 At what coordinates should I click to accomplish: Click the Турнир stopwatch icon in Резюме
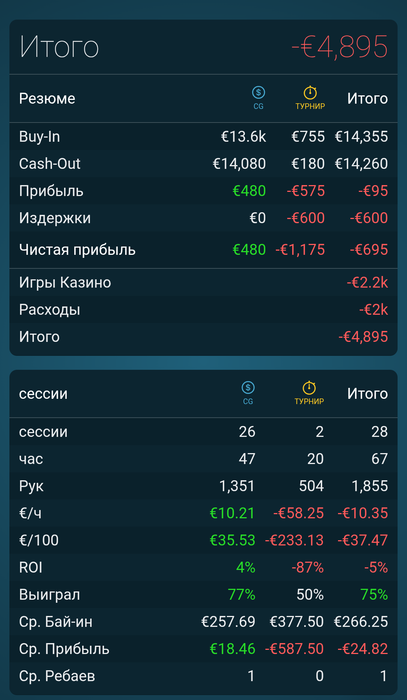pyautogui.click(x=310, y=92)
